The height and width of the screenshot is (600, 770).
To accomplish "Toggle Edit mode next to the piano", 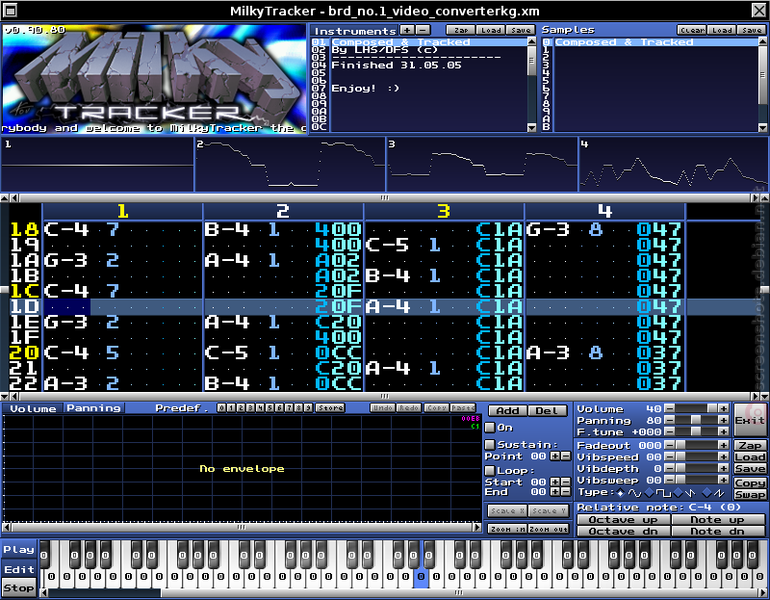I will click(x=19, y=570).
